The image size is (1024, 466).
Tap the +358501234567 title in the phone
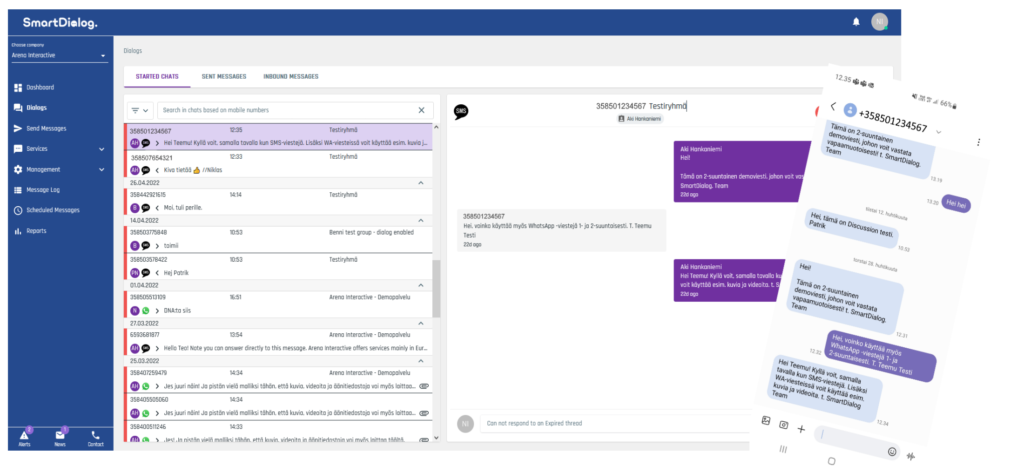click(x=893, y=121)
